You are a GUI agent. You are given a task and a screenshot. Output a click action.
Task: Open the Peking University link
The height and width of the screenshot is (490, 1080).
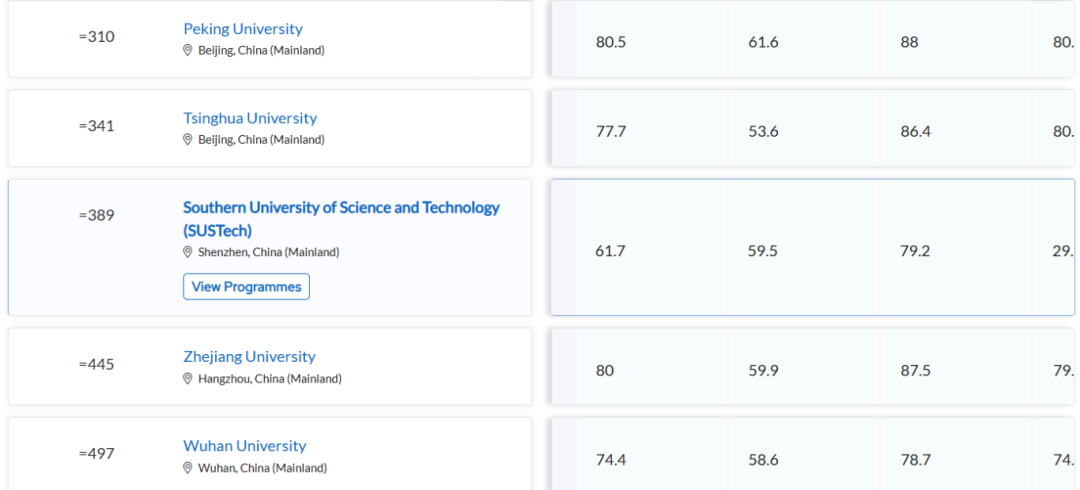click(242, 29)
